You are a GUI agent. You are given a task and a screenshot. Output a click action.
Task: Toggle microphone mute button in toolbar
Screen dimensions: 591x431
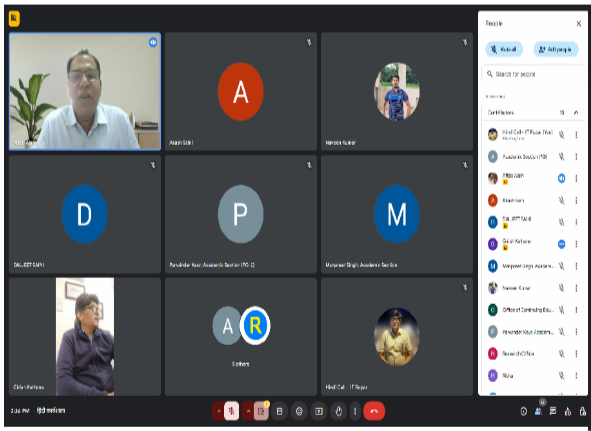click(x=231, y=411)
